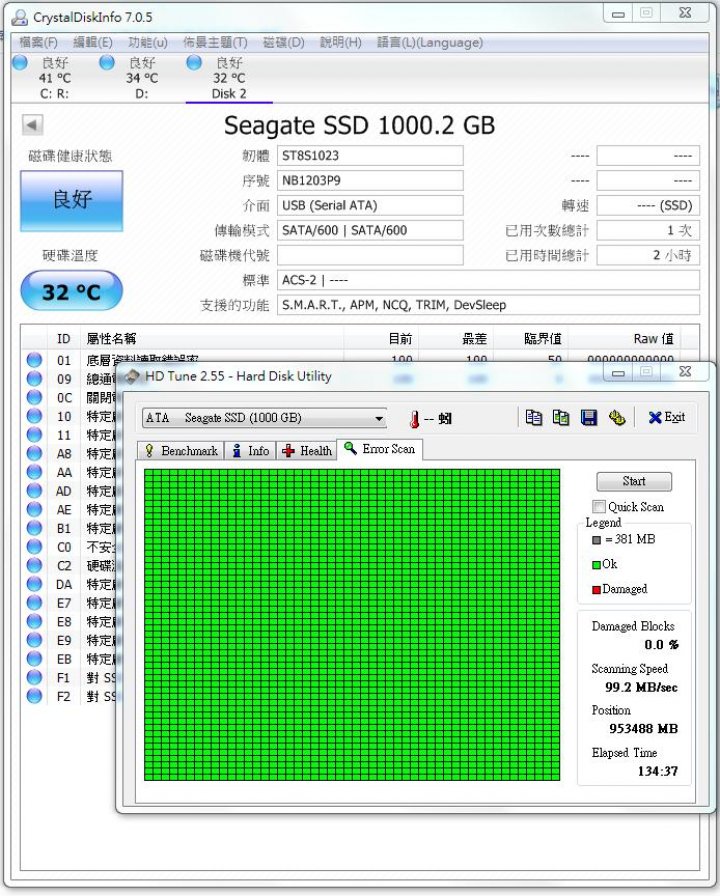Click status circle for attribute 0C
This screenshot has width=720, height=896.
coord(34,397)
